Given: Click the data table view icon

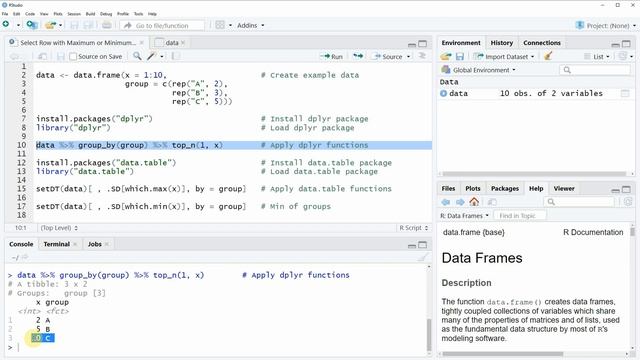Looking at the screenshot, I should pyautogui.click(x=625, y=93).
